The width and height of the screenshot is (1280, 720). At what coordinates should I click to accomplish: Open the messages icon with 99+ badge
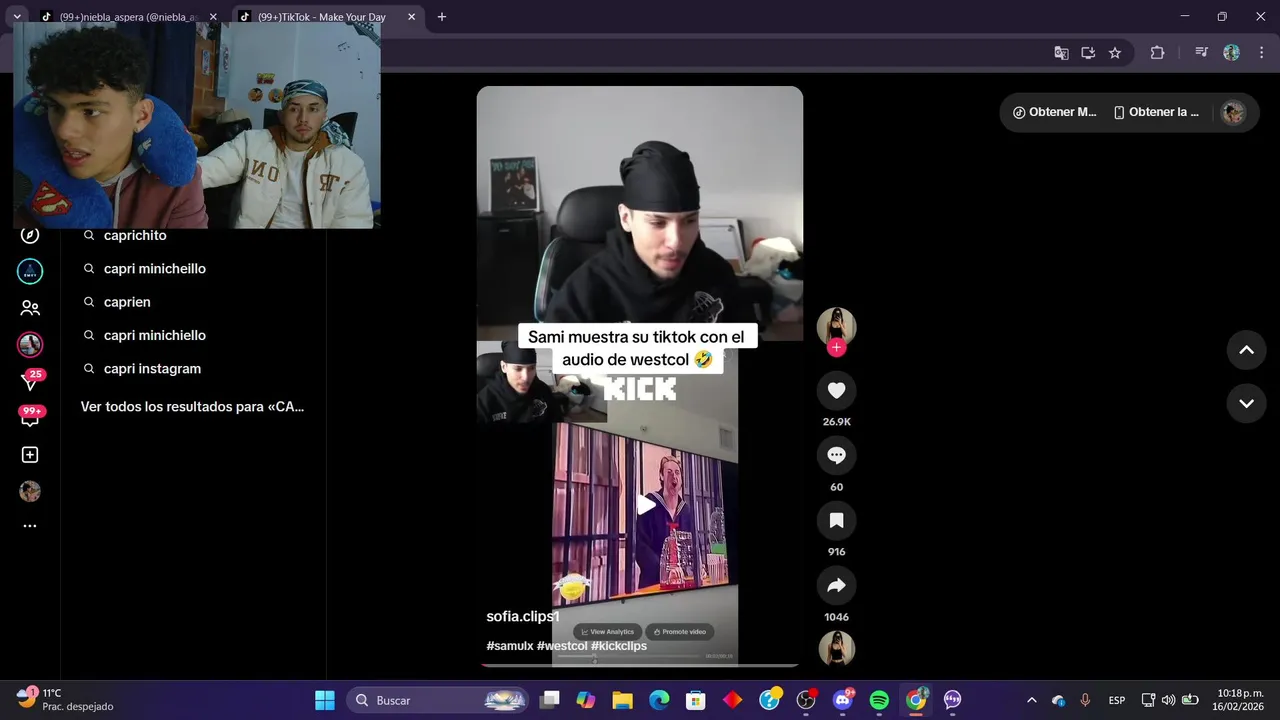[30, 418]
